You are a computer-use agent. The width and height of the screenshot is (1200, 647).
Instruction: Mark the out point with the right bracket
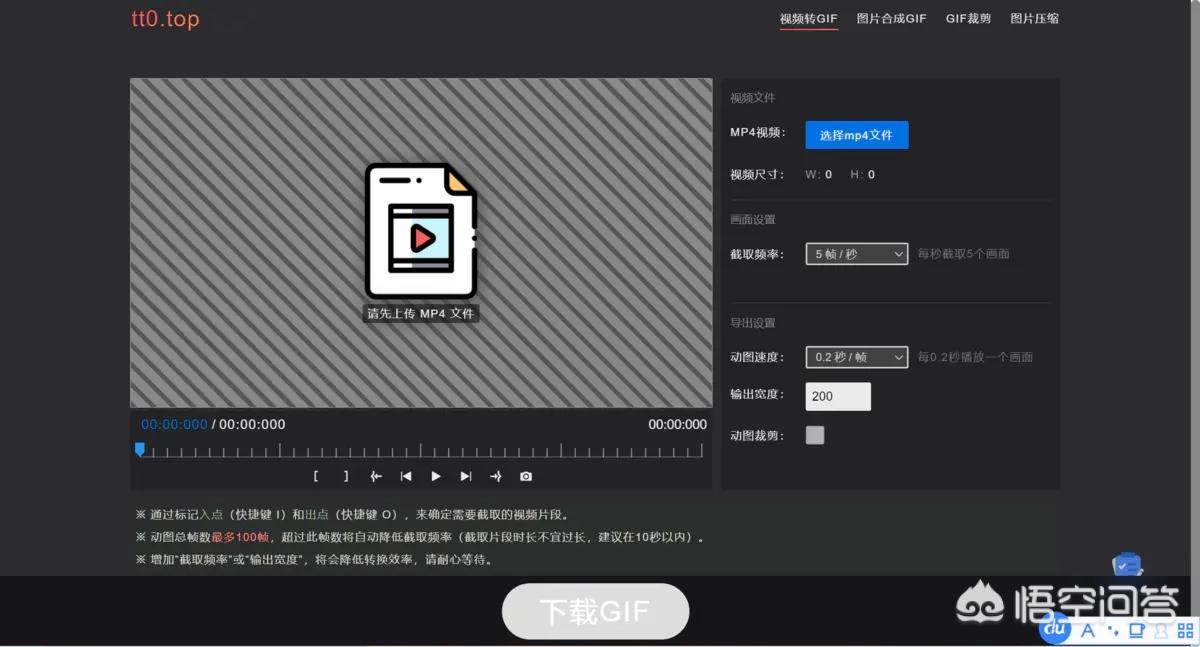(x=346, y=477)
